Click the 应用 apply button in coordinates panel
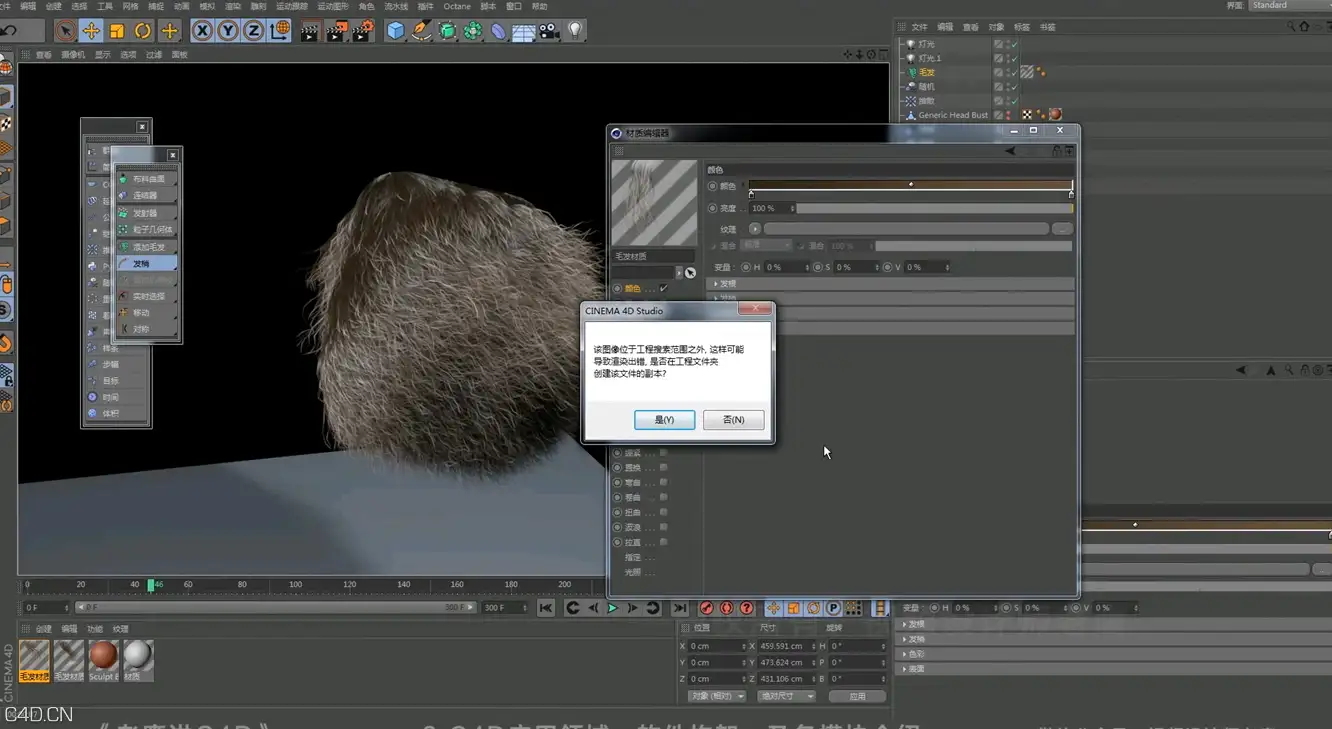This screenshot has height=729, width=1332. [857, 696]
